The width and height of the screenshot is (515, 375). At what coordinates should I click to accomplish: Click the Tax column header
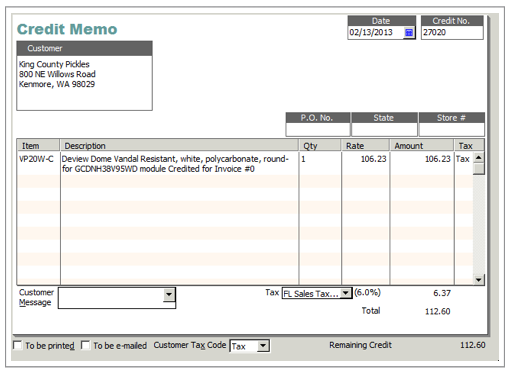click(x=468, y=146)
